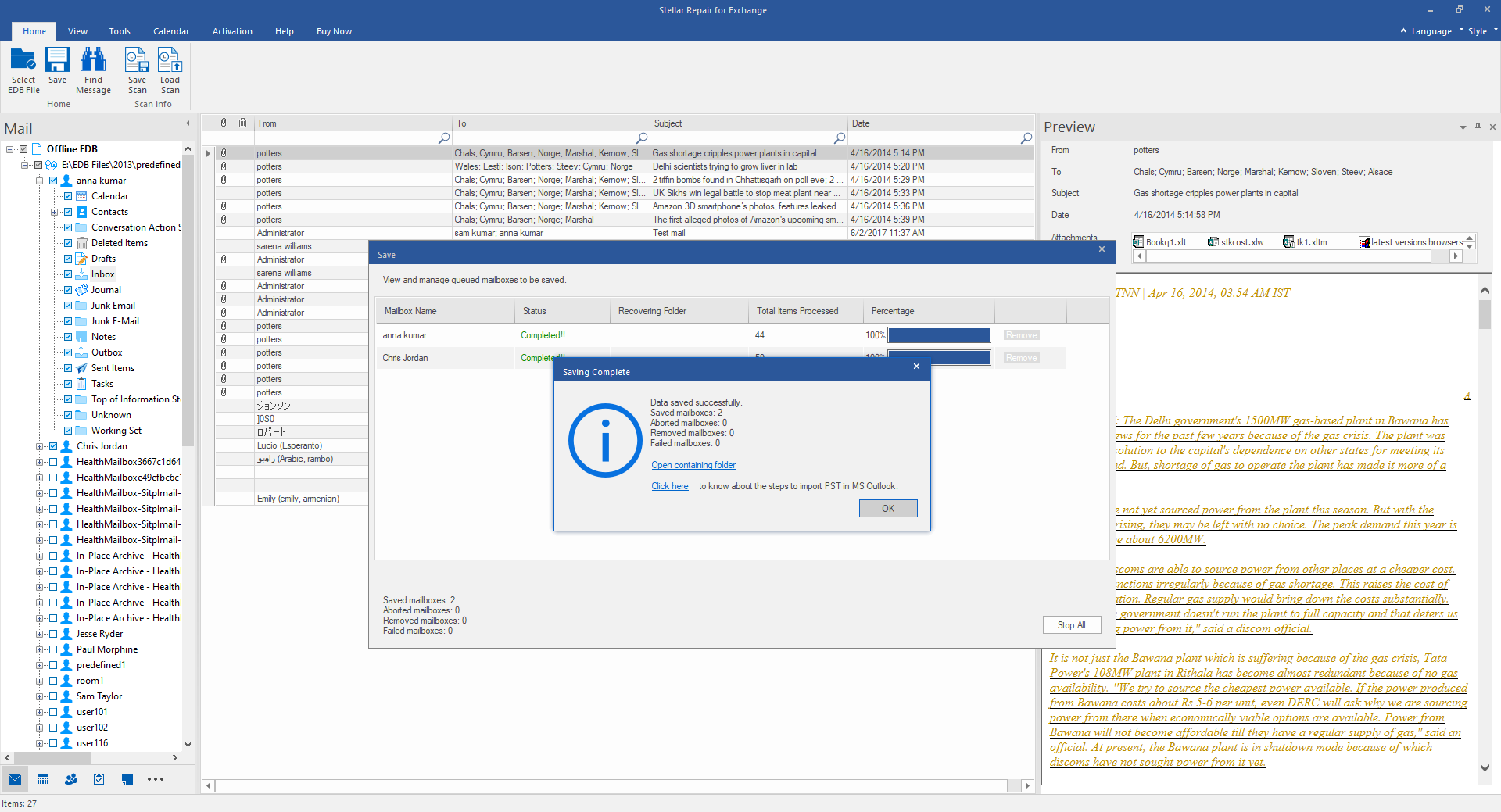
Task: Toggle the Calendar folder checkbox
Action: [68, 196]
